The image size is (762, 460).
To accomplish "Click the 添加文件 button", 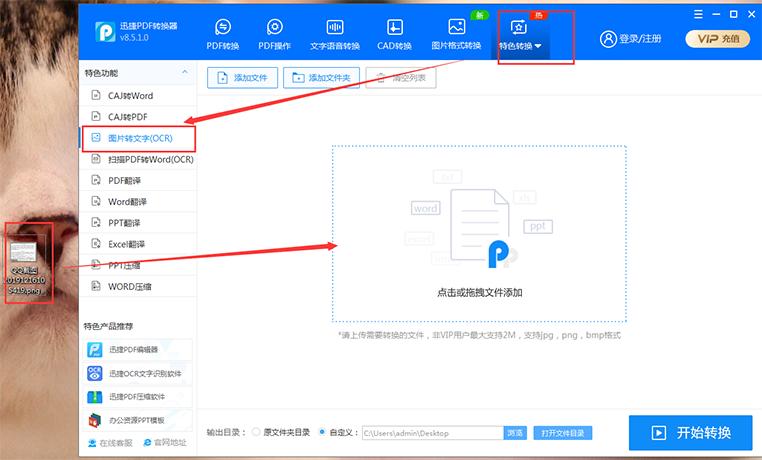I will coord(241,78).
